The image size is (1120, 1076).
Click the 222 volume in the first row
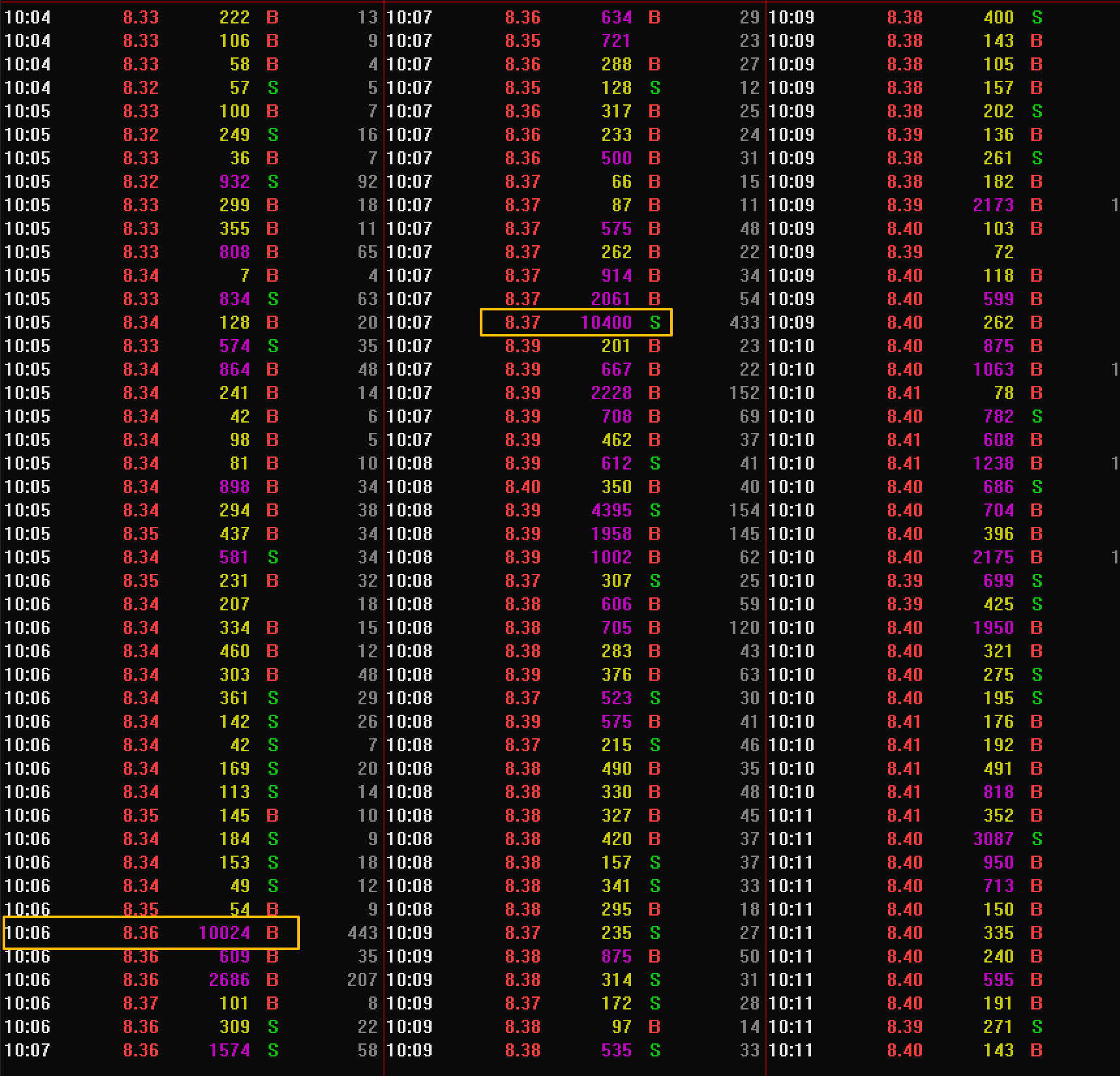[235, 17]
